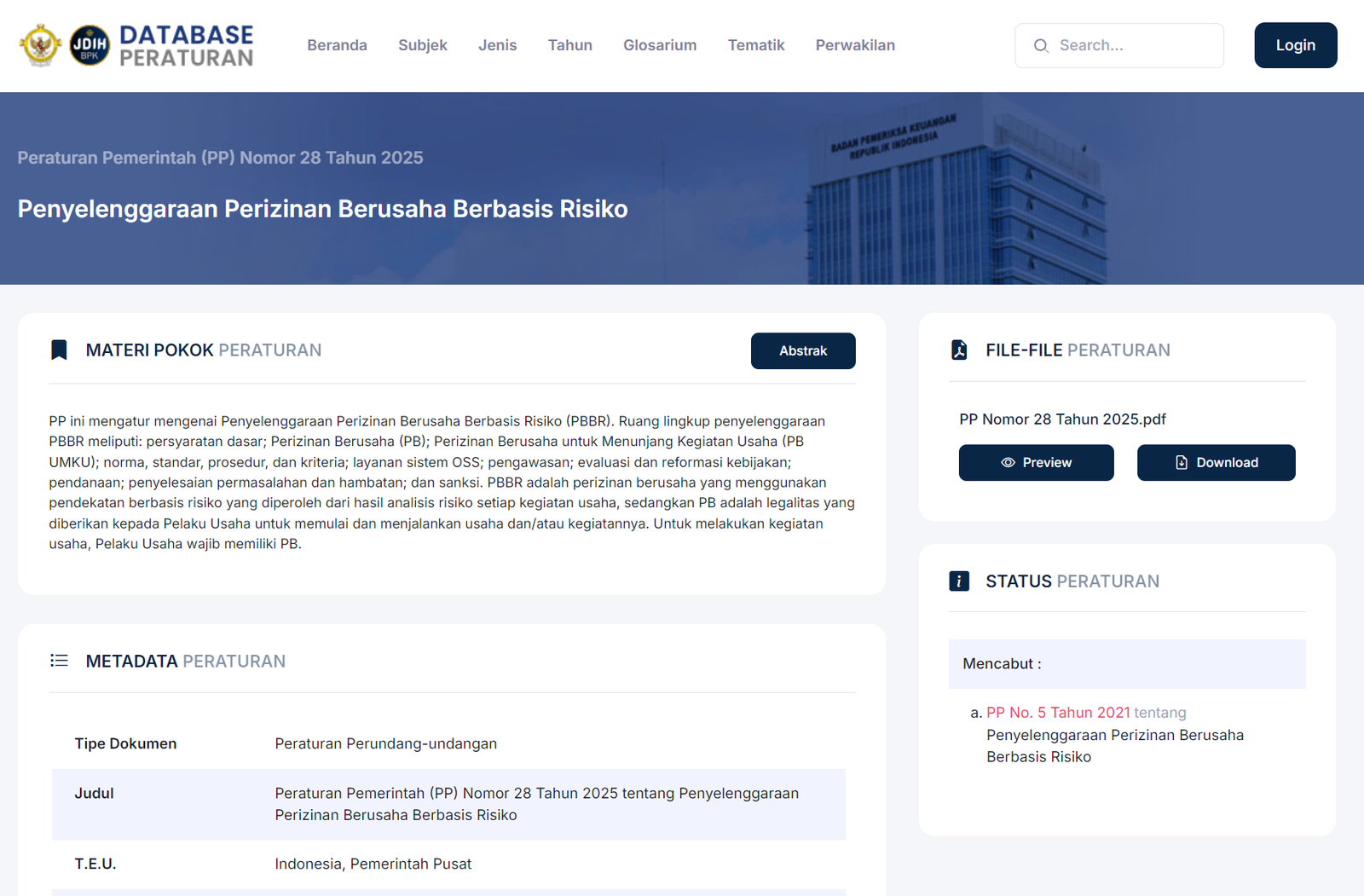Open Perwakilan in the navbar
1364x896 pixels.
point(855,45)
